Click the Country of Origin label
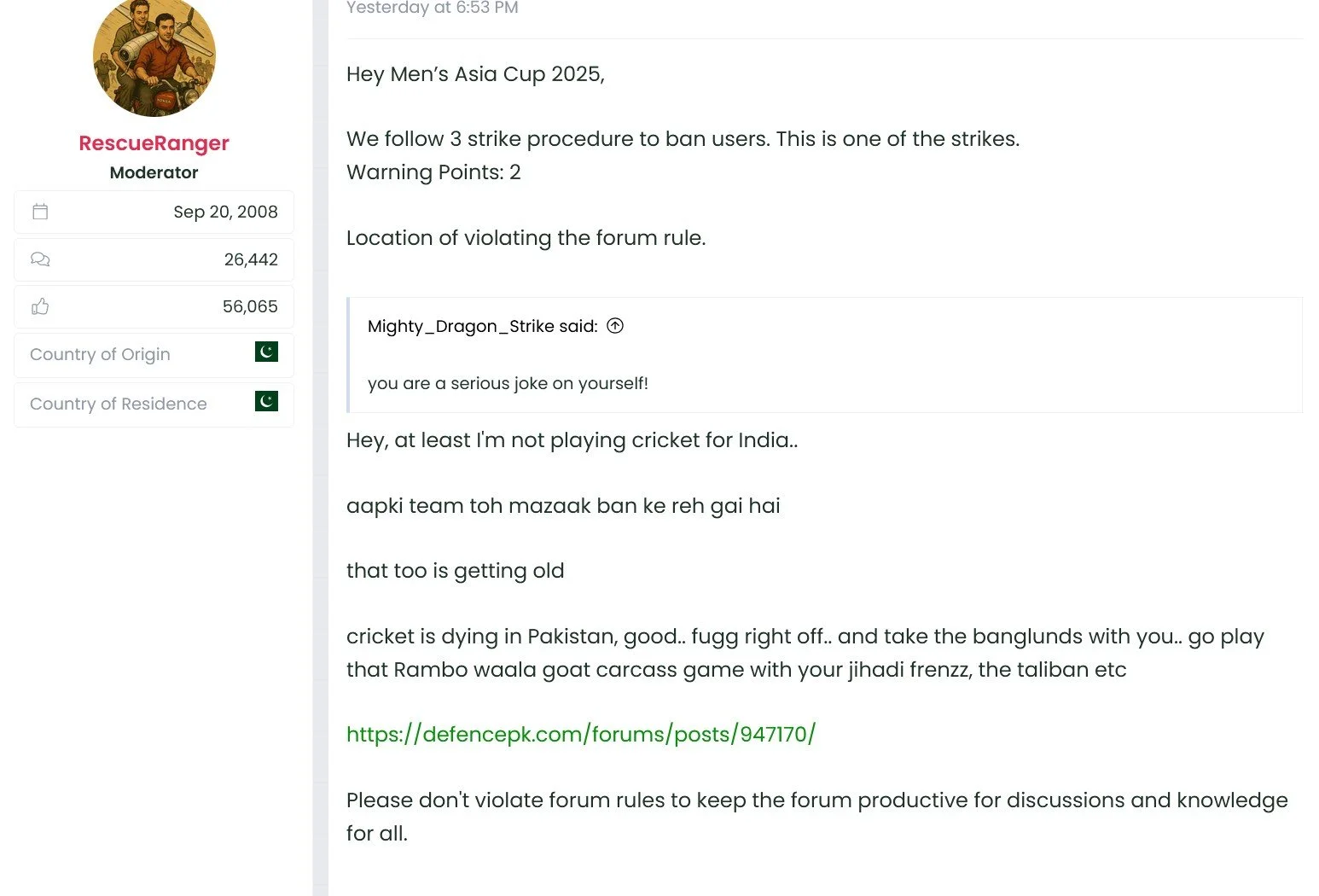 pos(100,354)
